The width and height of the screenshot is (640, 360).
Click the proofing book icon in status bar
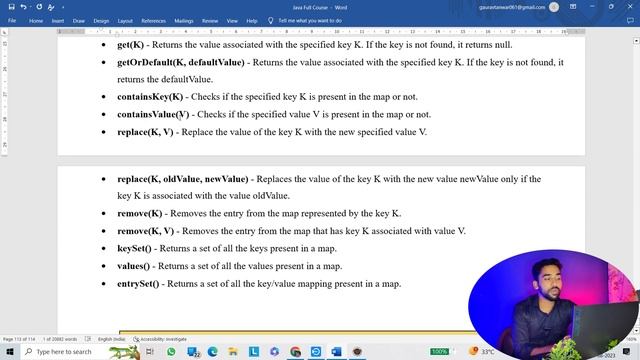(x=88, y=339)
